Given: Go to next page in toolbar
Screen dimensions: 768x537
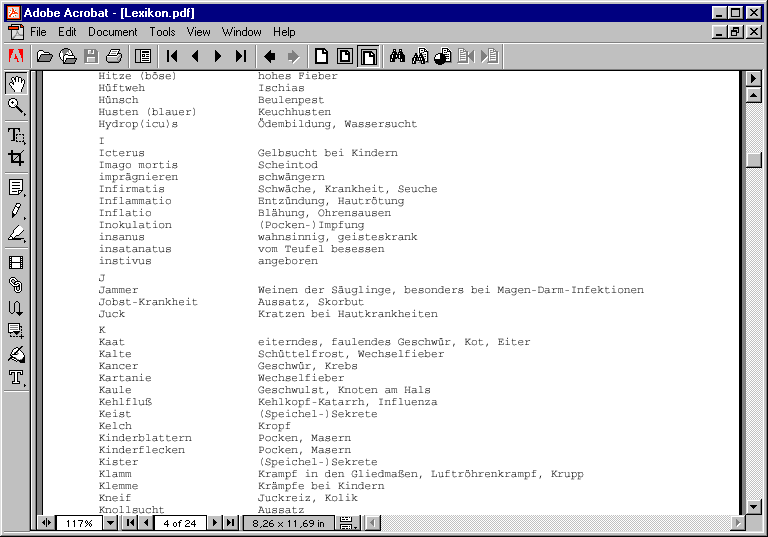Looking at the screenshot, I should (x=218, y=56).
